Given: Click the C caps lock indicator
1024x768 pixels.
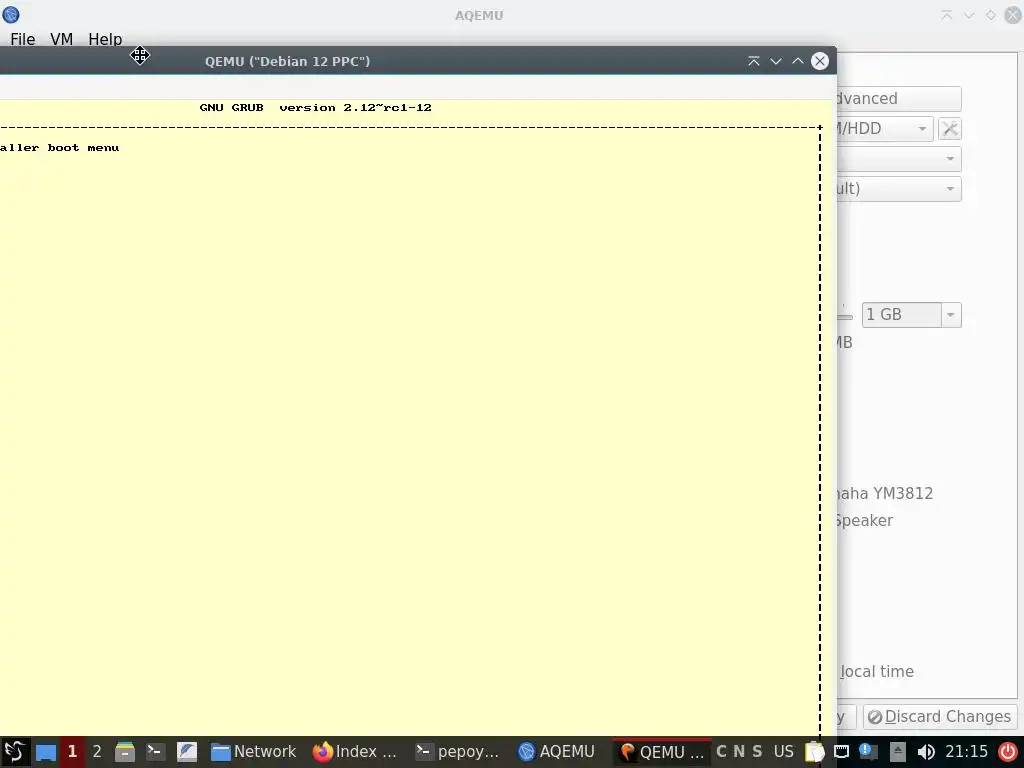Looking at the screenshot, I should (722, 752).
